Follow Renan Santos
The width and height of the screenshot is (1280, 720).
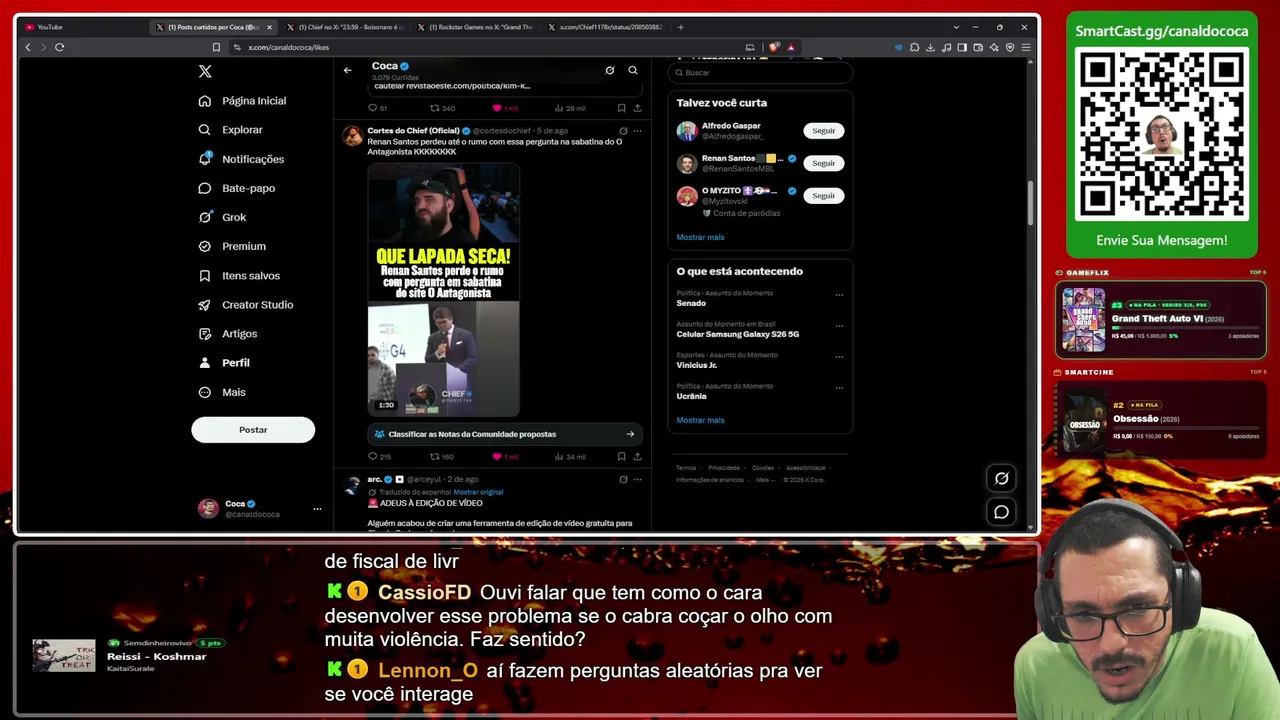point(824,163)
